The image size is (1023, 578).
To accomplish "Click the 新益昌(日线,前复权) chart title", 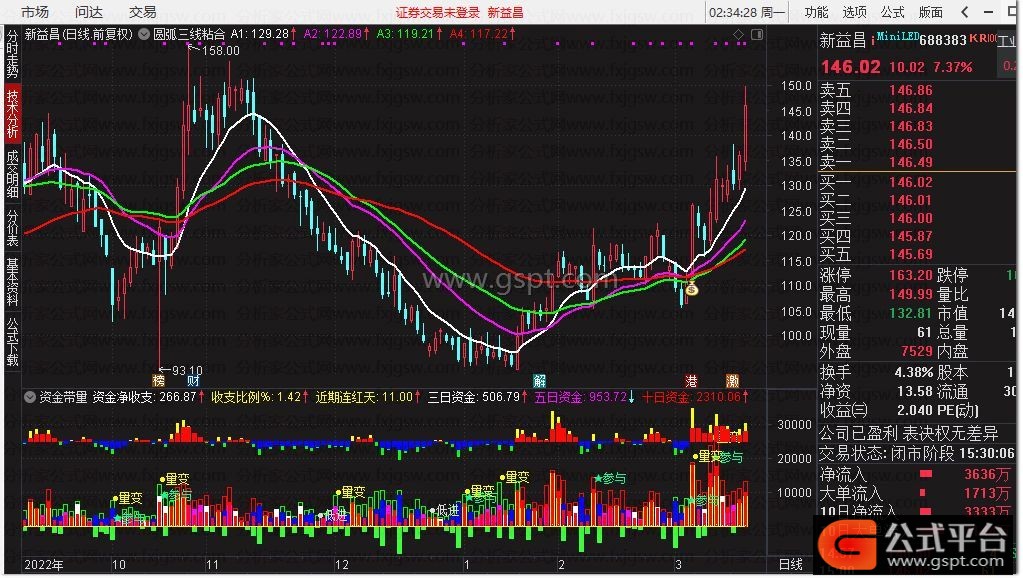I will point(79,34).
